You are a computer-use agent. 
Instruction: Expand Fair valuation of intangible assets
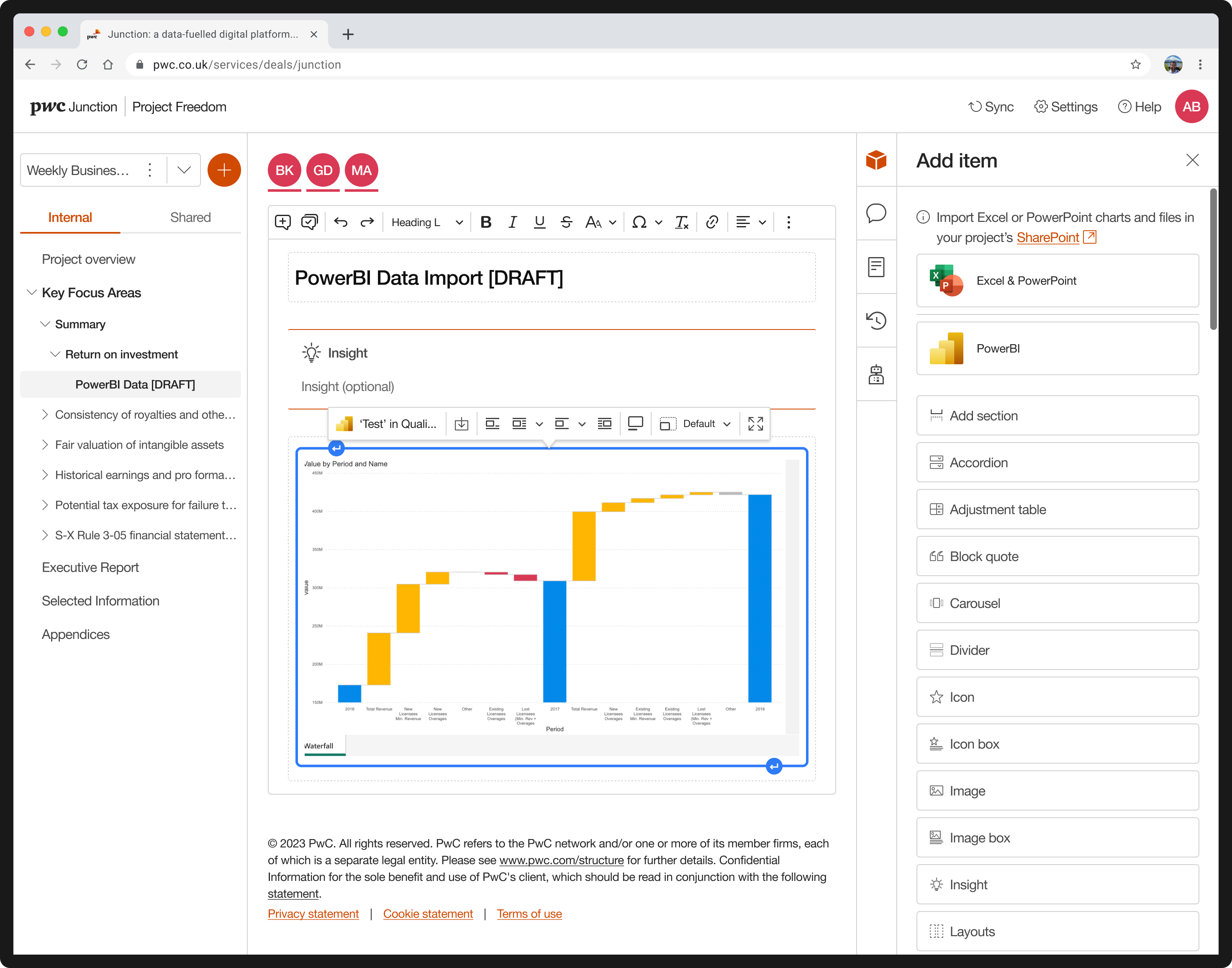click(45, 445)
